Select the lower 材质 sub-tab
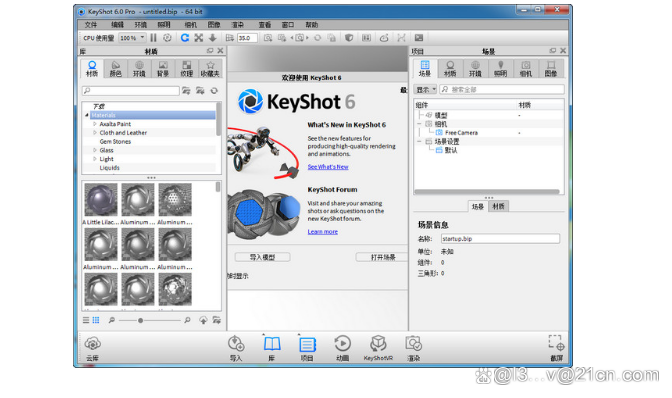The height and width of the screenshot is (398, 672). tap(498, 206)
